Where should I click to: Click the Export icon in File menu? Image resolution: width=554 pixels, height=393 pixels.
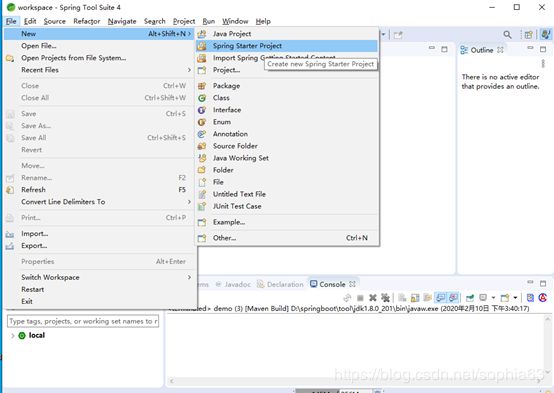[10, 246]
